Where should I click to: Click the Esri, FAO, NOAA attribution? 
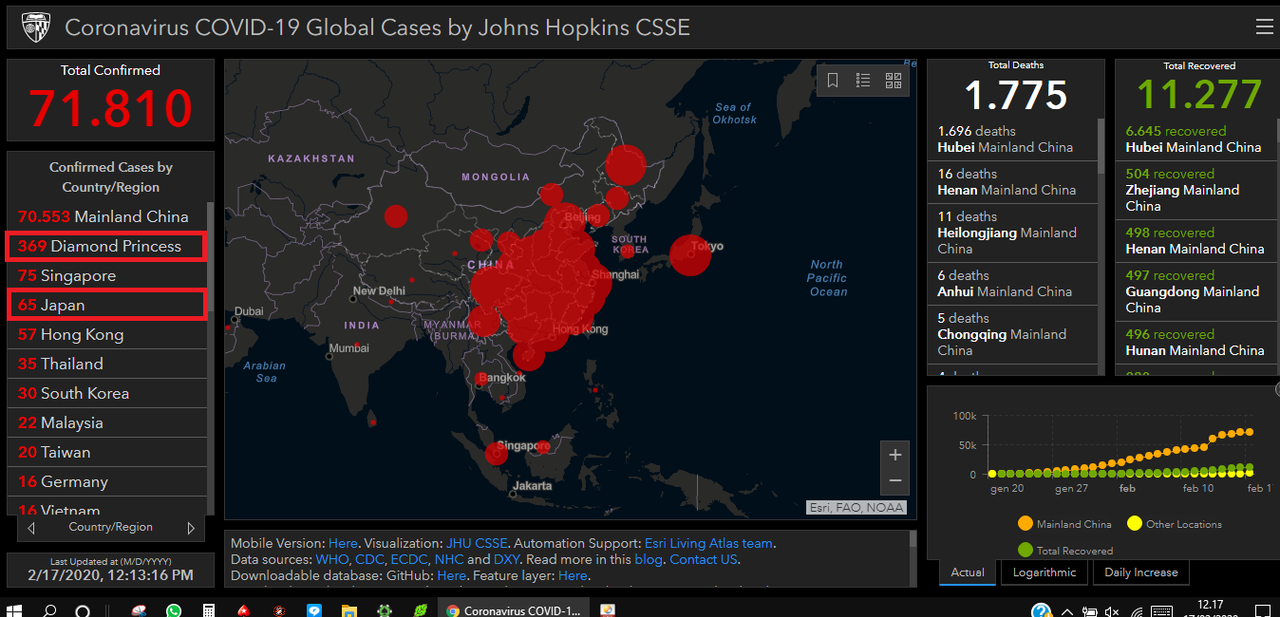tap(856, 507)
